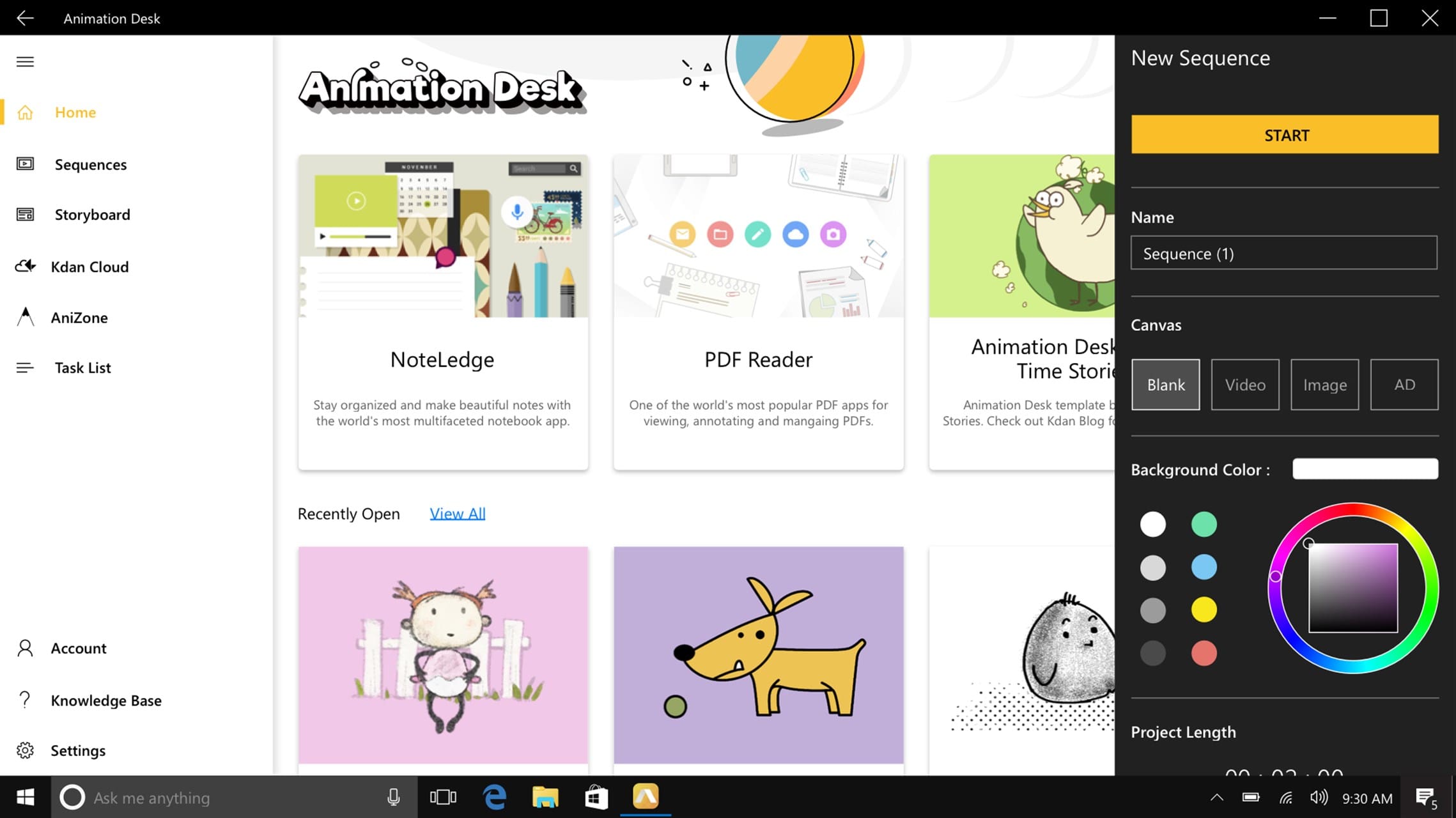1456x818 pixels.
Task: Open the Task List
Action: tap(82, 367)
